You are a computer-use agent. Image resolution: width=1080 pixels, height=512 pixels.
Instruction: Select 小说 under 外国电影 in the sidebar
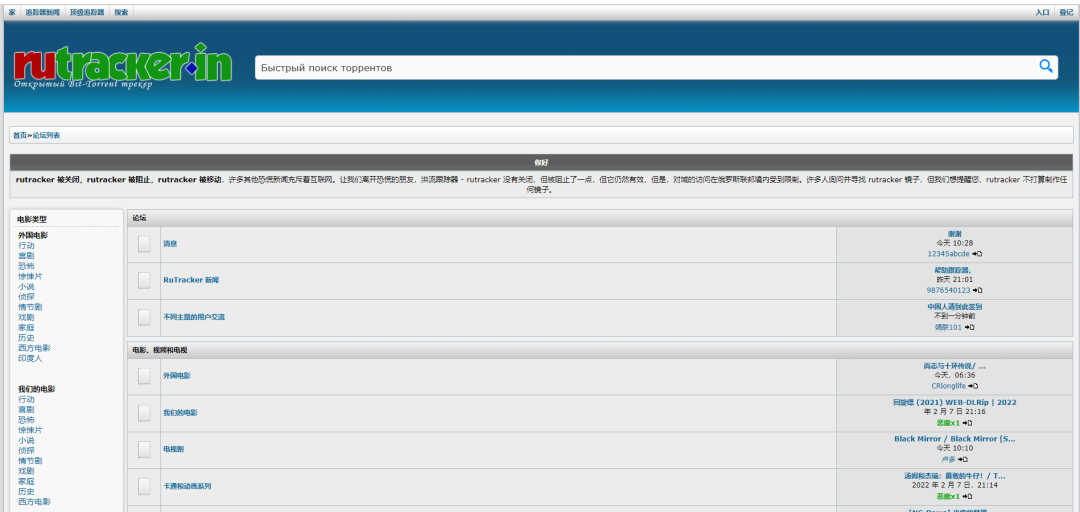(26, 287)
